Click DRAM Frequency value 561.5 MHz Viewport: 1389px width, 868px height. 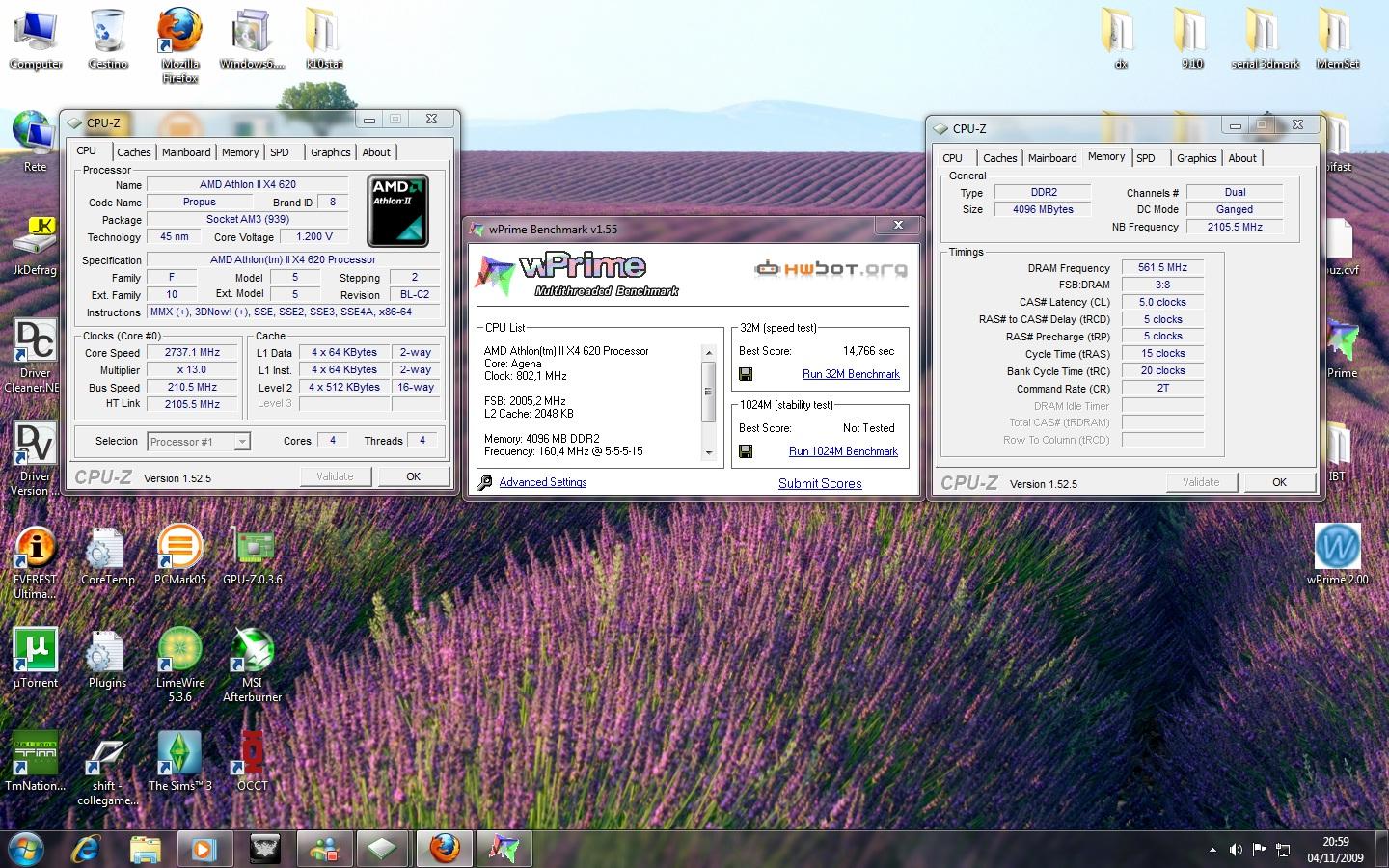(1162, 268)
